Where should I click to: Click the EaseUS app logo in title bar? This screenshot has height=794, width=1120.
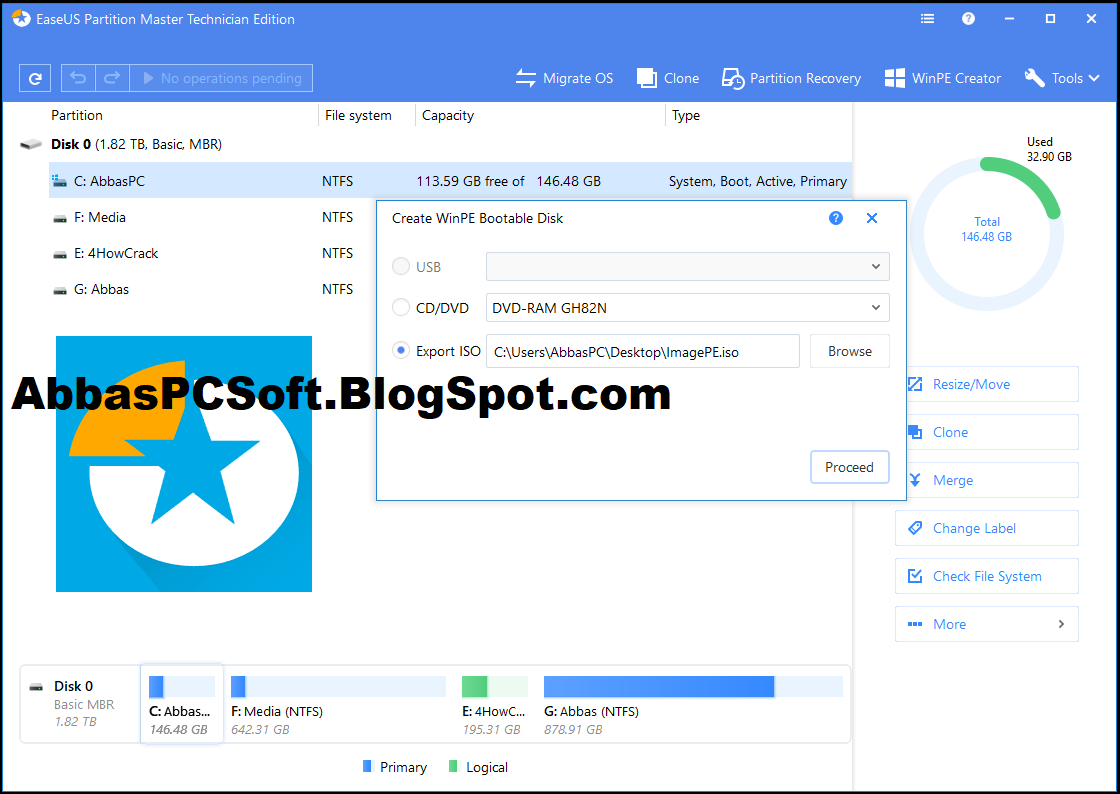click(21, 19)
